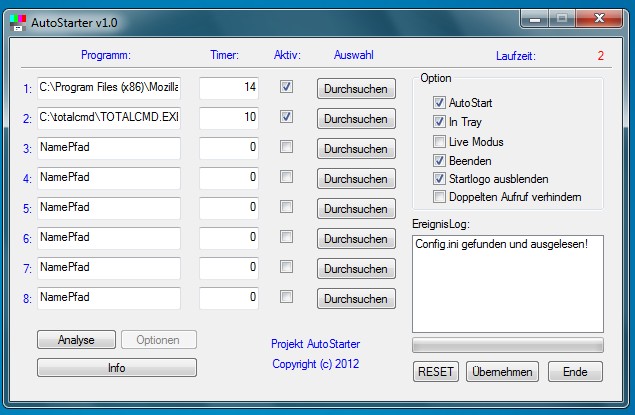Uncheck the Aktiv checkbox for program 1
Screen dimensions: 635x415
click(287, 87)
